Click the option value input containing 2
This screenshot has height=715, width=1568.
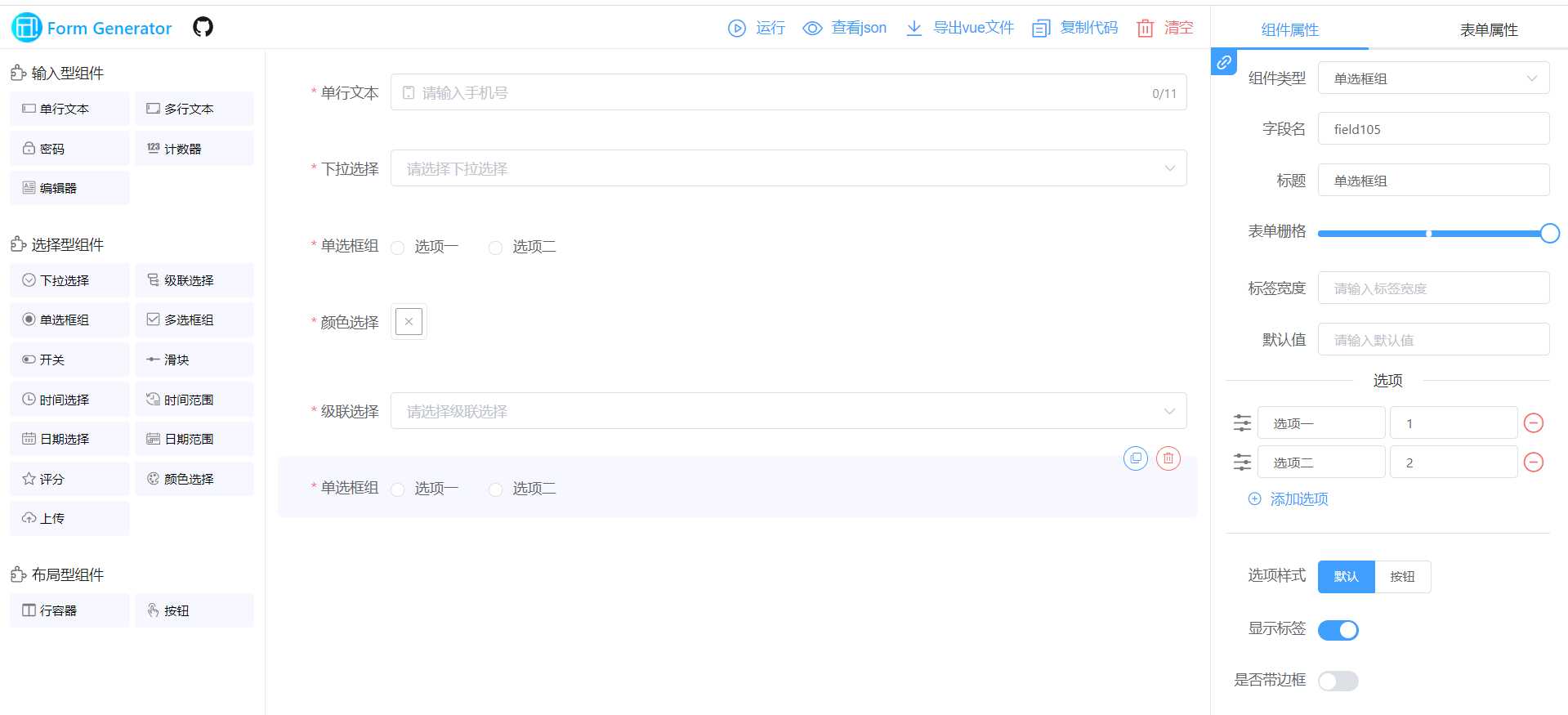click(1454, 463)
